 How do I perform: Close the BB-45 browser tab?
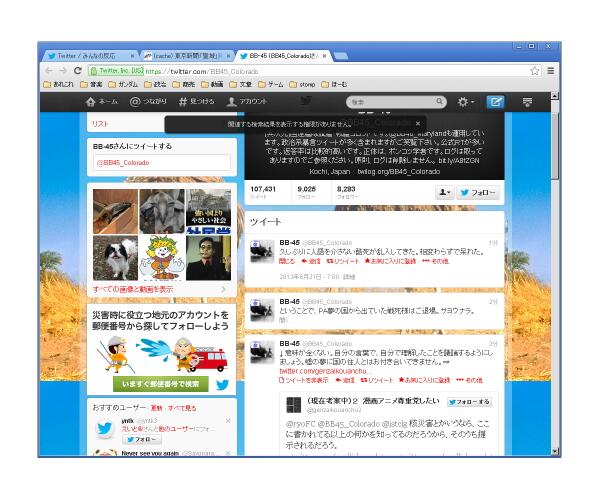coord(324,56)
